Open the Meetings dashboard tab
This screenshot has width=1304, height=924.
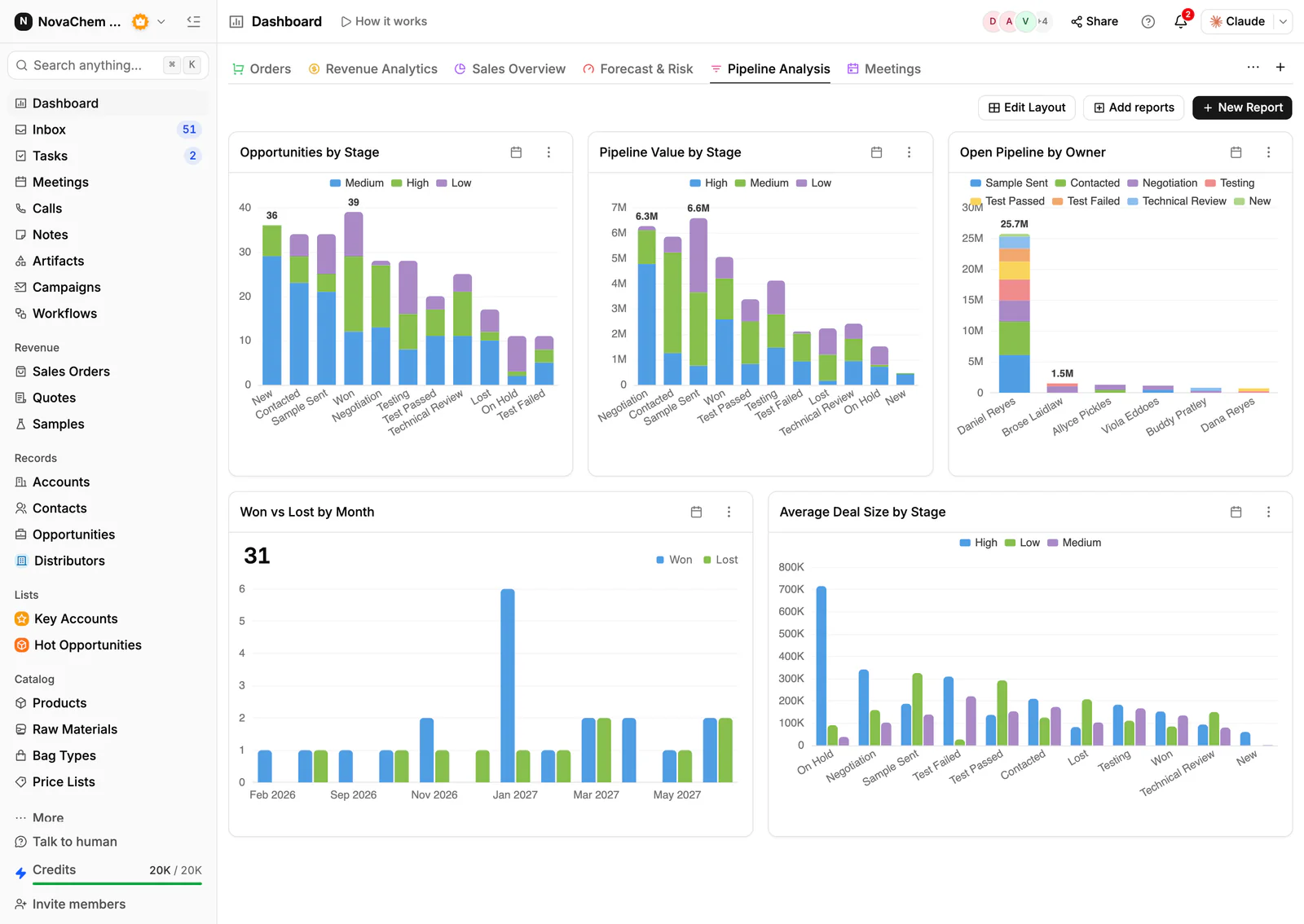point(883,69)
